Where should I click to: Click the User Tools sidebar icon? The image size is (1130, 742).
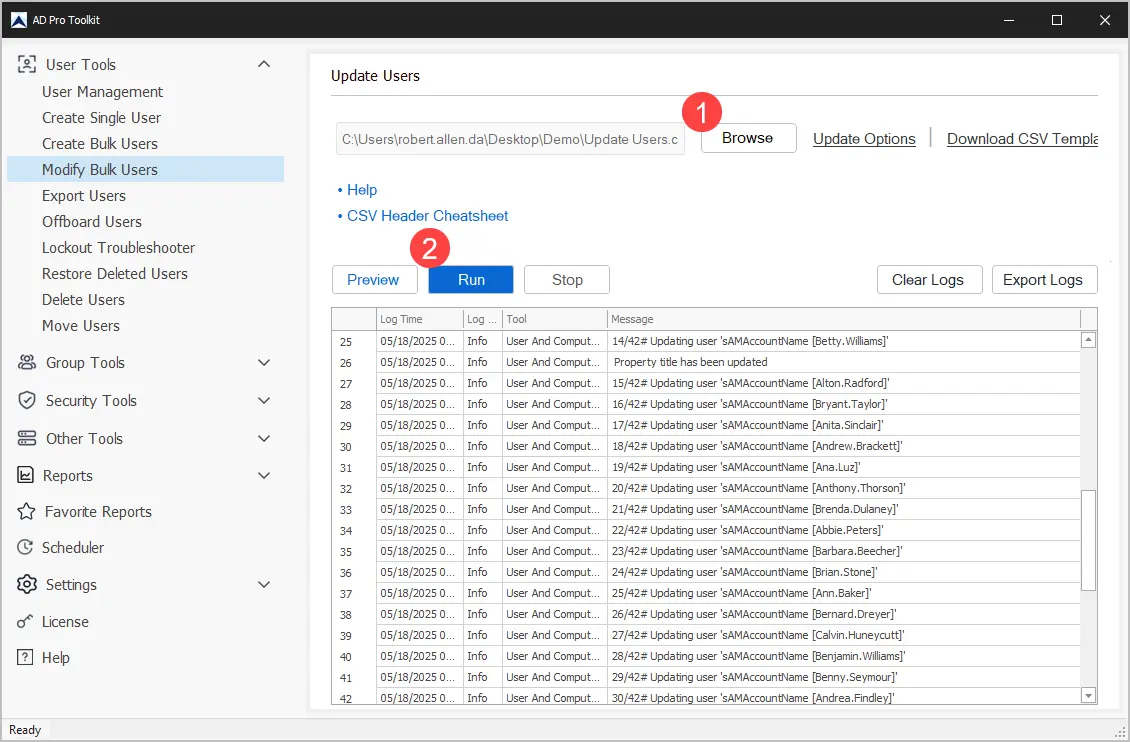coord(27,64)
